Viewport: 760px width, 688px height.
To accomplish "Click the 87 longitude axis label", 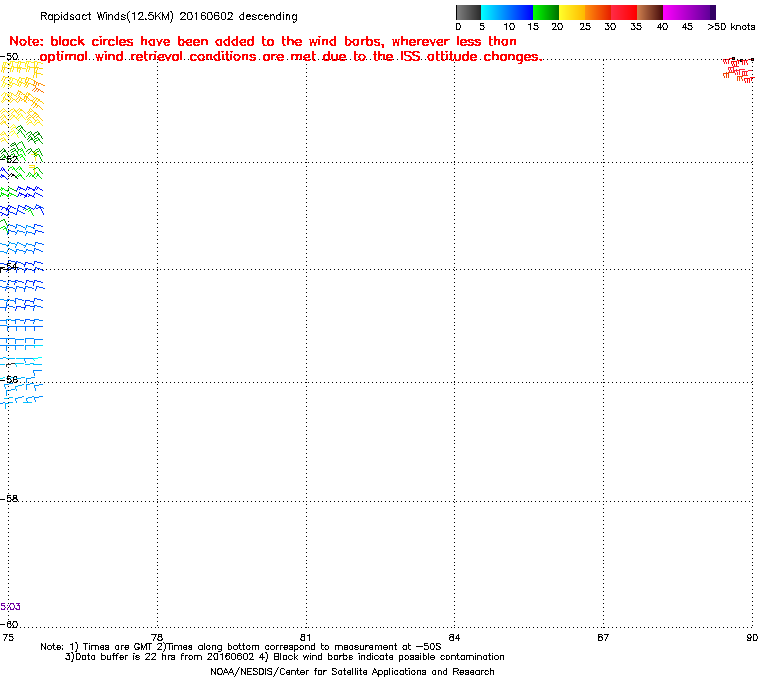I will pos(603,638).
